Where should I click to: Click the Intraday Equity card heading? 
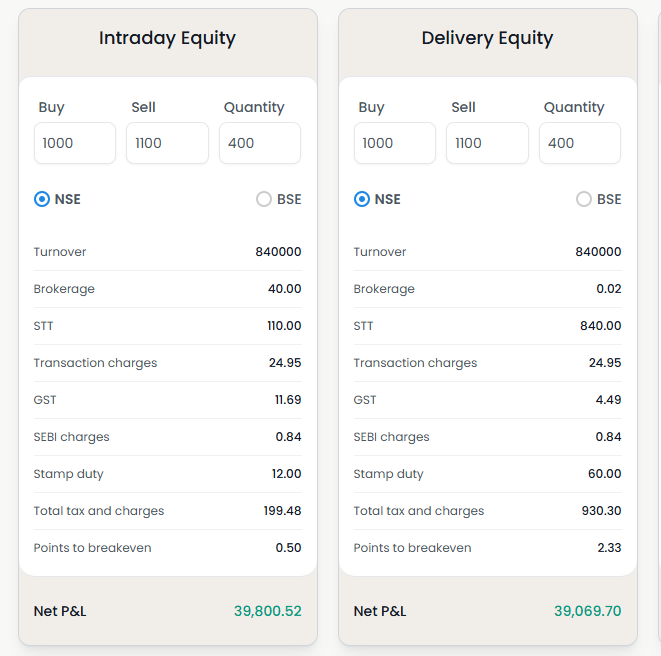[167, 38]
